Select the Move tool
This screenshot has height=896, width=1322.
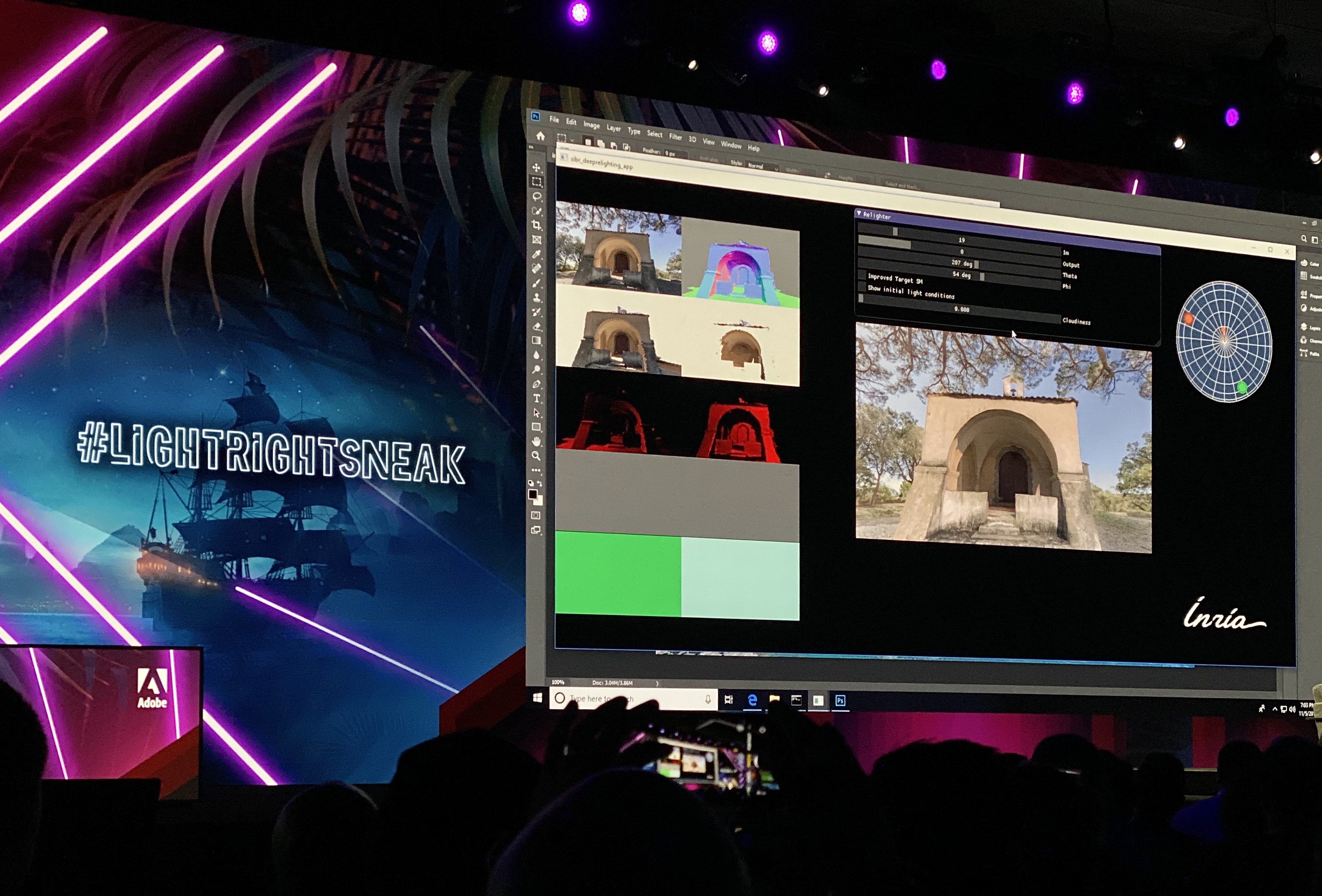point(536,167)
